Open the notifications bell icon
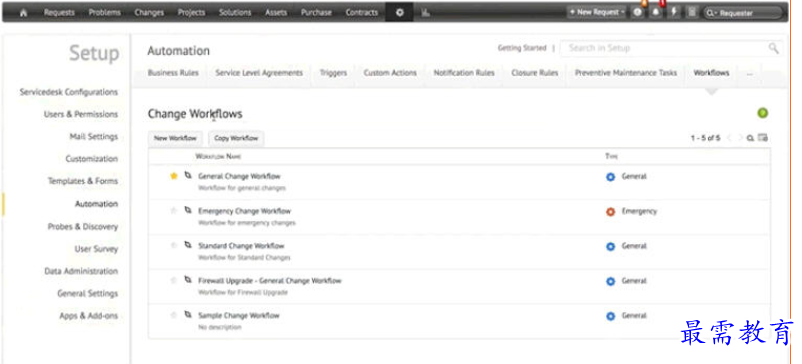Viewport: 802px width, 364px height. (x=656, y=13)
